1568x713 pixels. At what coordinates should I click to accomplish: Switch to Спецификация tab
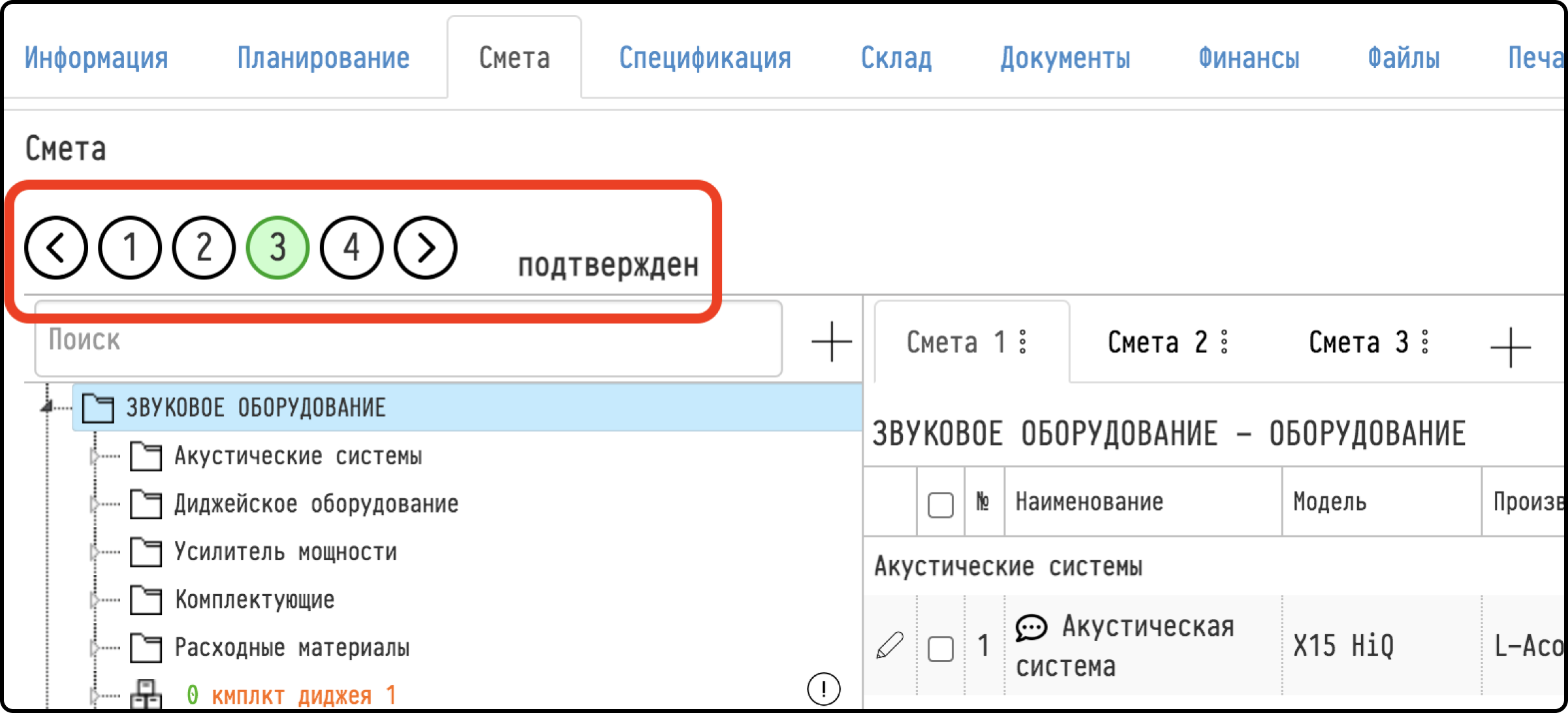point(704,58)
